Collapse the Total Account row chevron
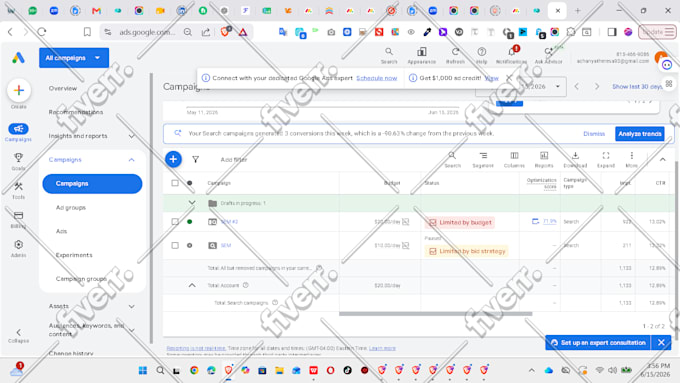This screenshot has height=383, width=680. pos(192,285)
